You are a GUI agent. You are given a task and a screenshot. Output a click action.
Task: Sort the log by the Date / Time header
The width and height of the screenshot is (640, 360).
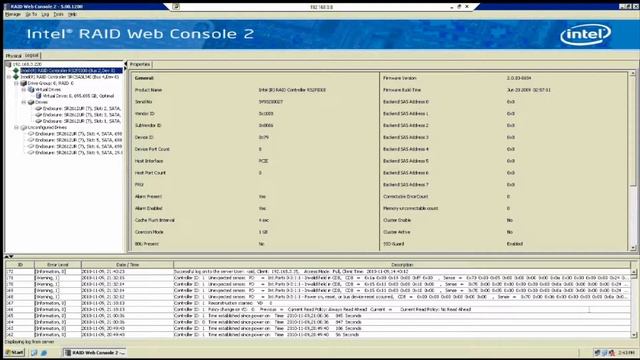click(127, 265)
